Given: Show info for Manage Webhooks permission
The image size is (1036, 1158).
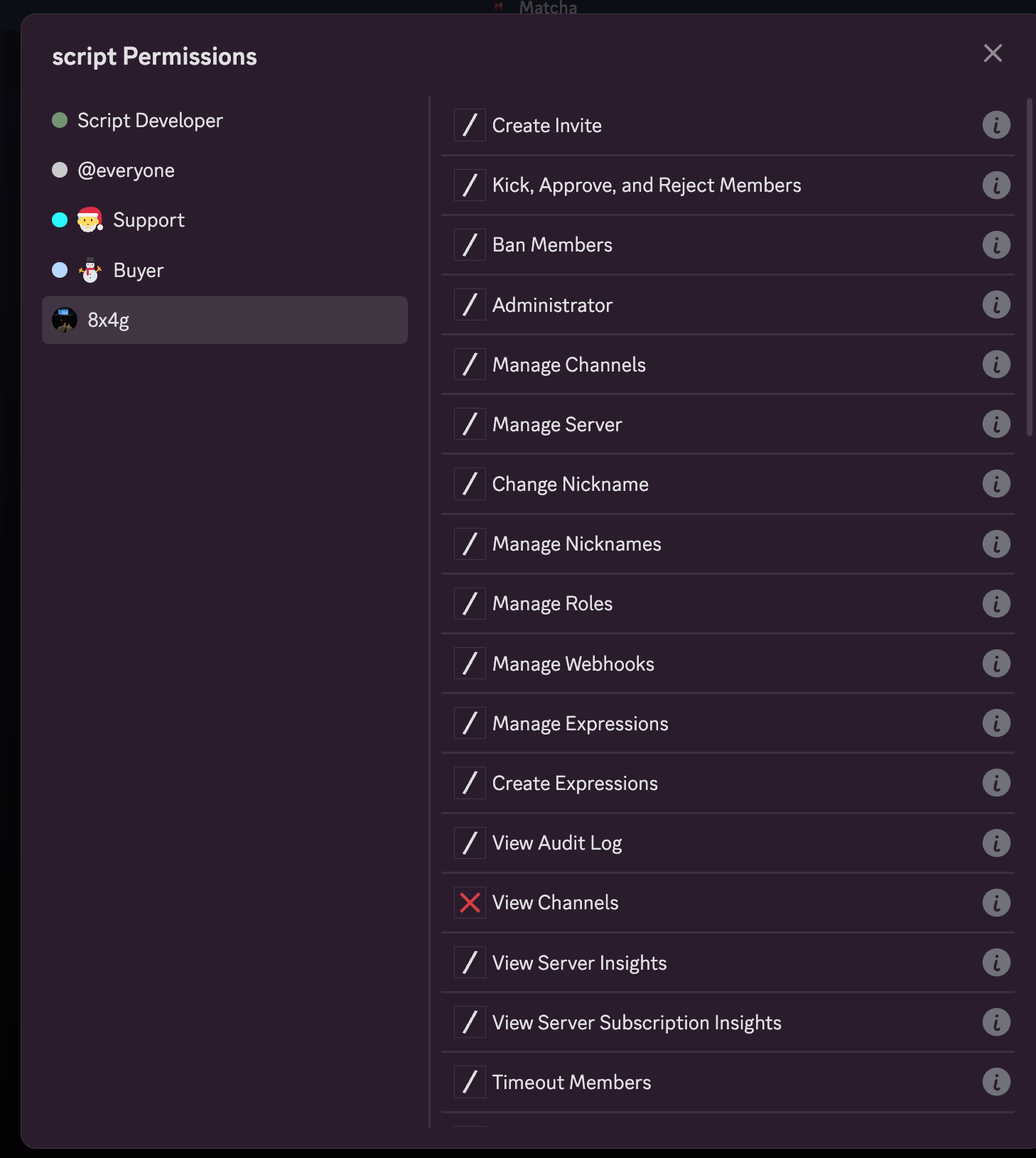Looking at the screenshot, I should click(996, 664).
